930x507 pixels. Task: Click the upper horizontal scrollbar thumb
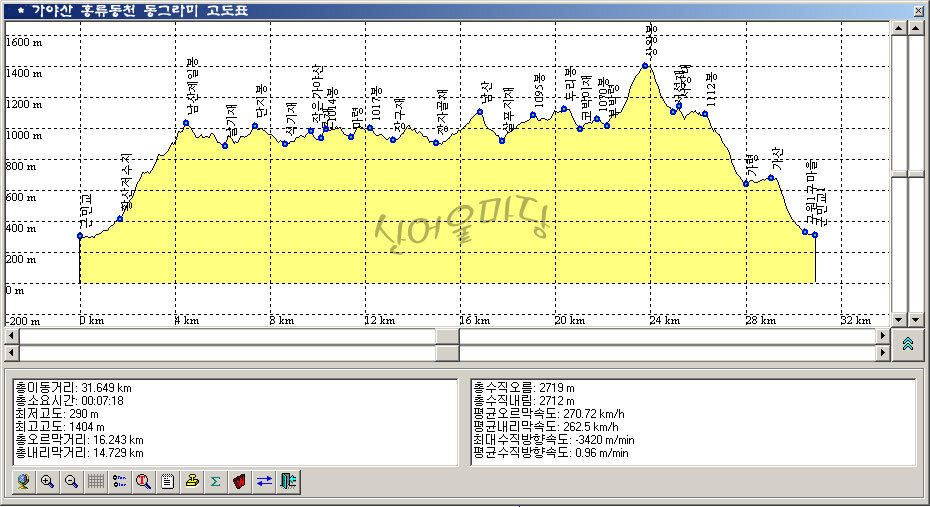pyautogui.click(x=447, y=336)
